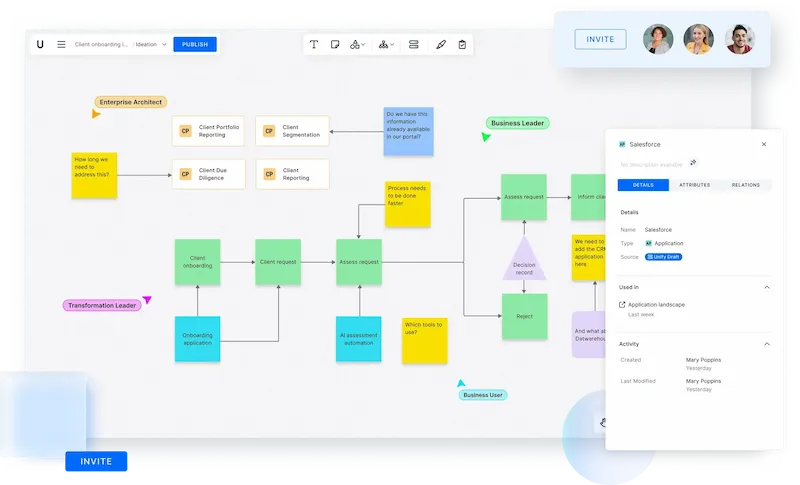Collapse the Used In section

[x=767, y=287]
